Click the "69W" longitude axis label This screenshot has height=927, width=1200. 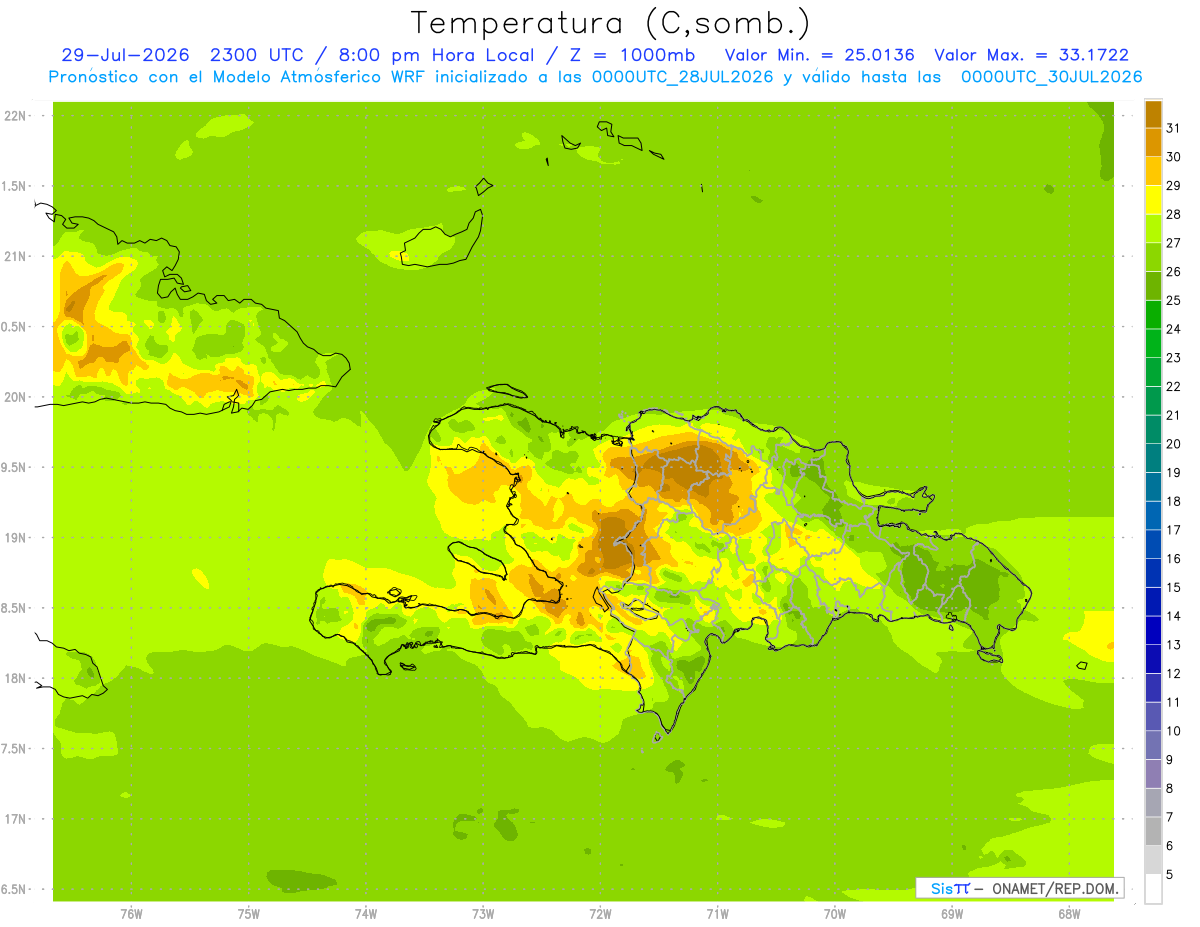tap(952, 914)
